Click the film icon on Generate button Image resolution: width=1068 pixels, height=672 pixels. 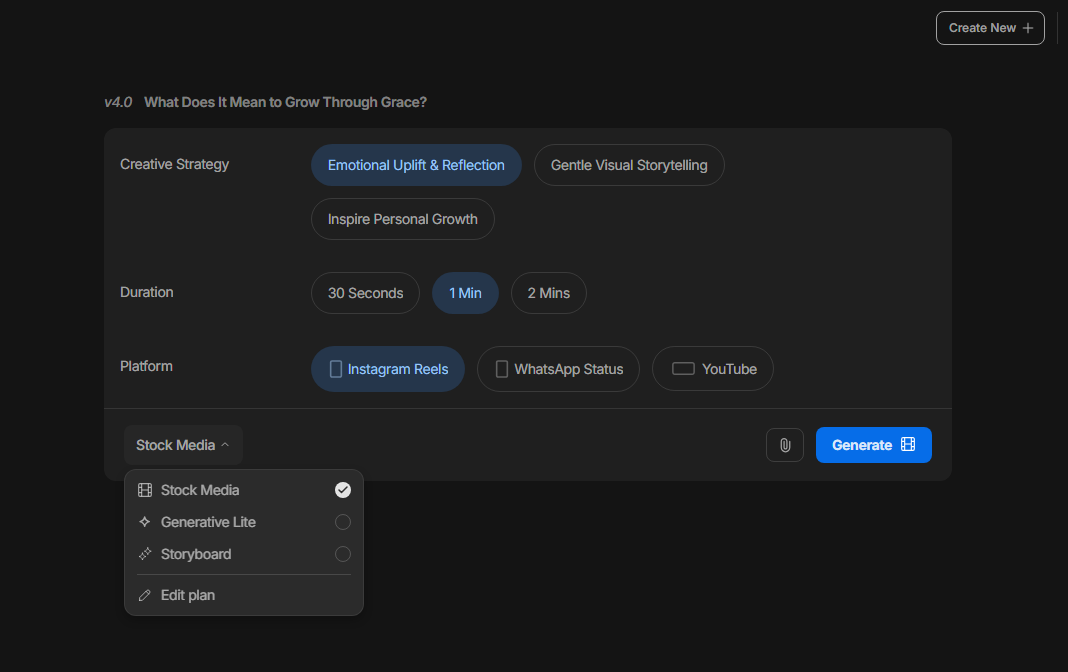point(908,445)
